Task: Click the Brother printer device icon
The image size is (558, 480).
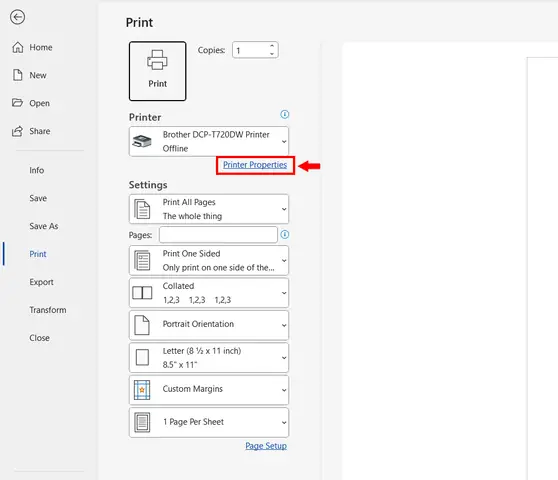Action: point(142,141)
